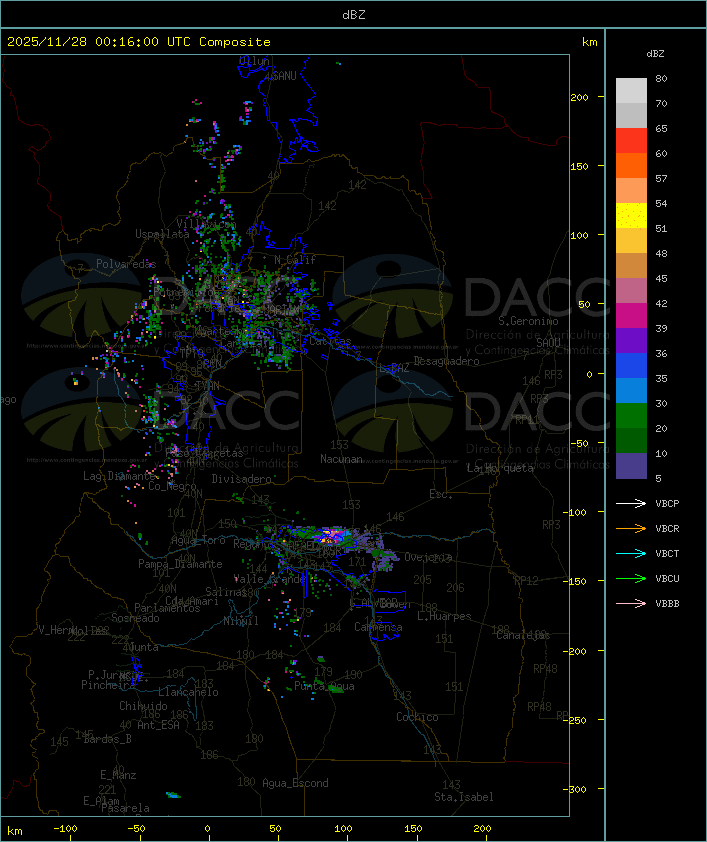707x842 pixels.
Task: Click the -300 tick on the right vertical axis
Action: click(577, 789)
